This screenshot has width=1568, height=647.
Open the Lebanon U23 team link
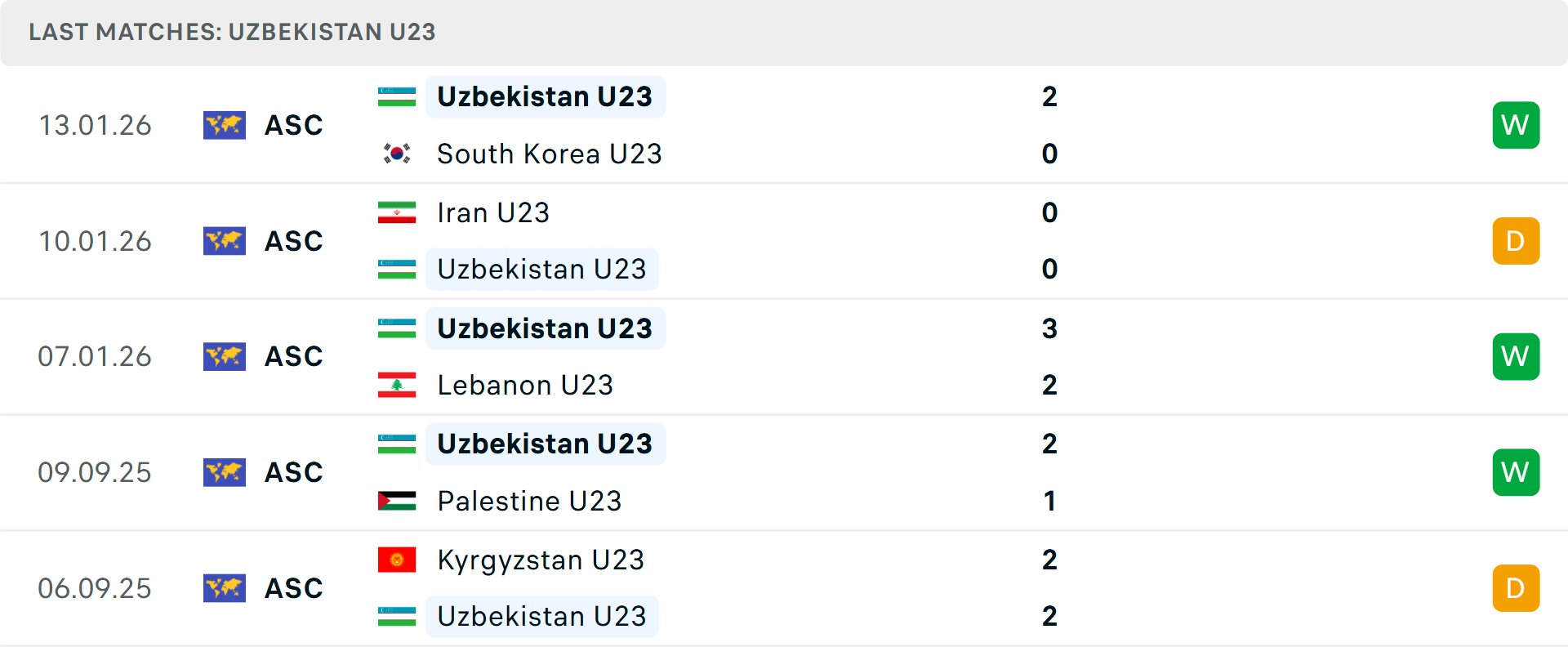click(x=525, y=385)
